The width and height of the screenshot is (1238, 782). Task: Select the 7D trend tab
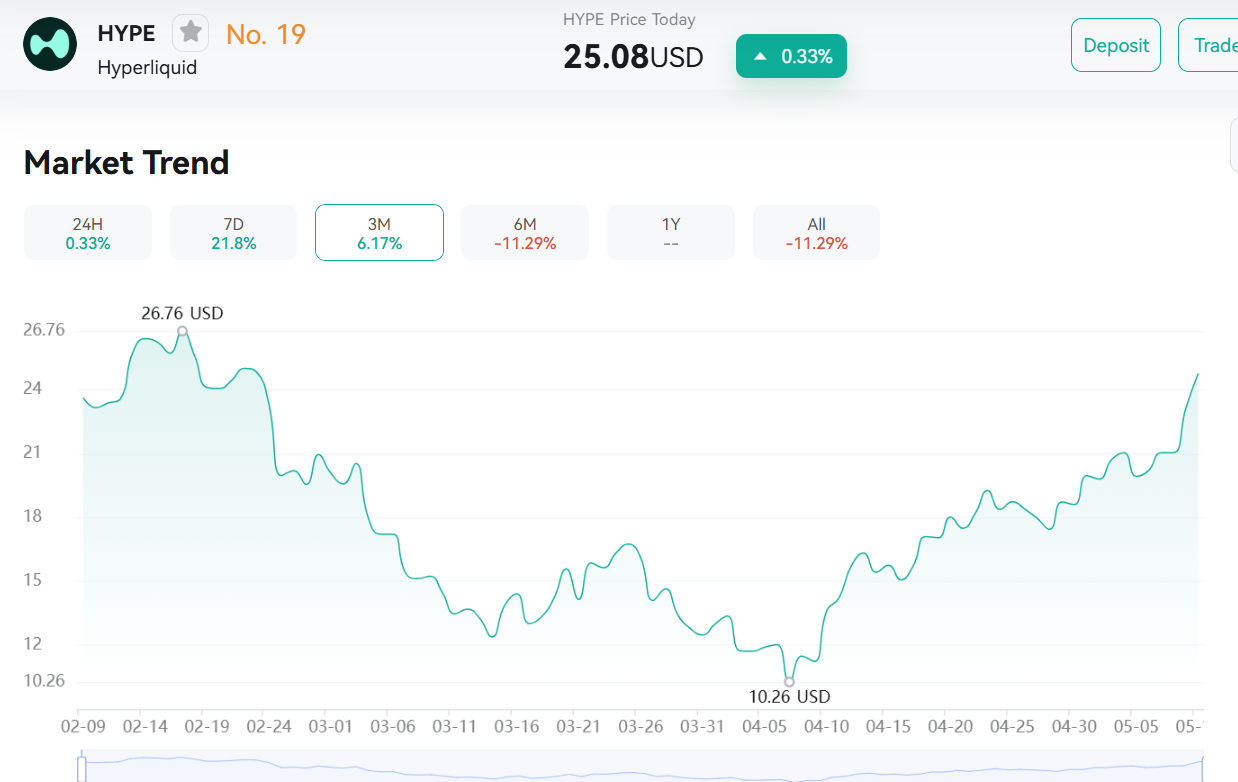click(x=234, y=232)
